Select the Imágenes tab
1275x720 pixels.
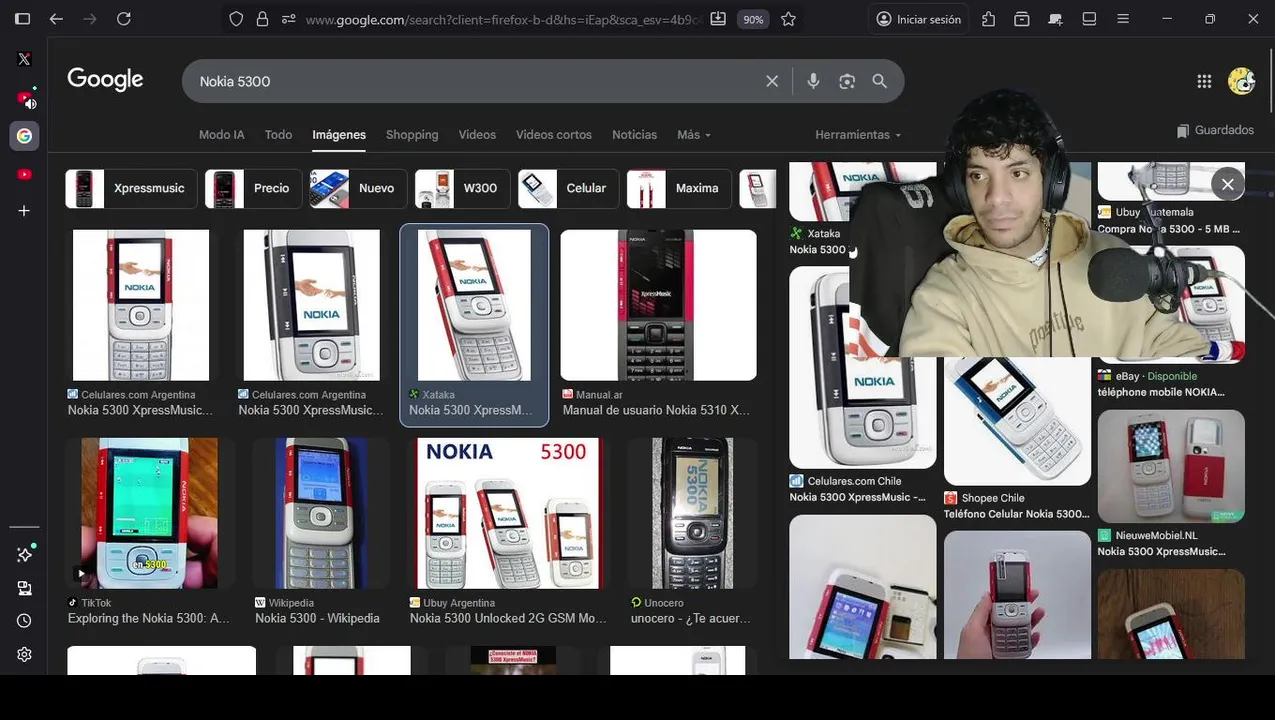pyautogui.click(x=339, y=134)
